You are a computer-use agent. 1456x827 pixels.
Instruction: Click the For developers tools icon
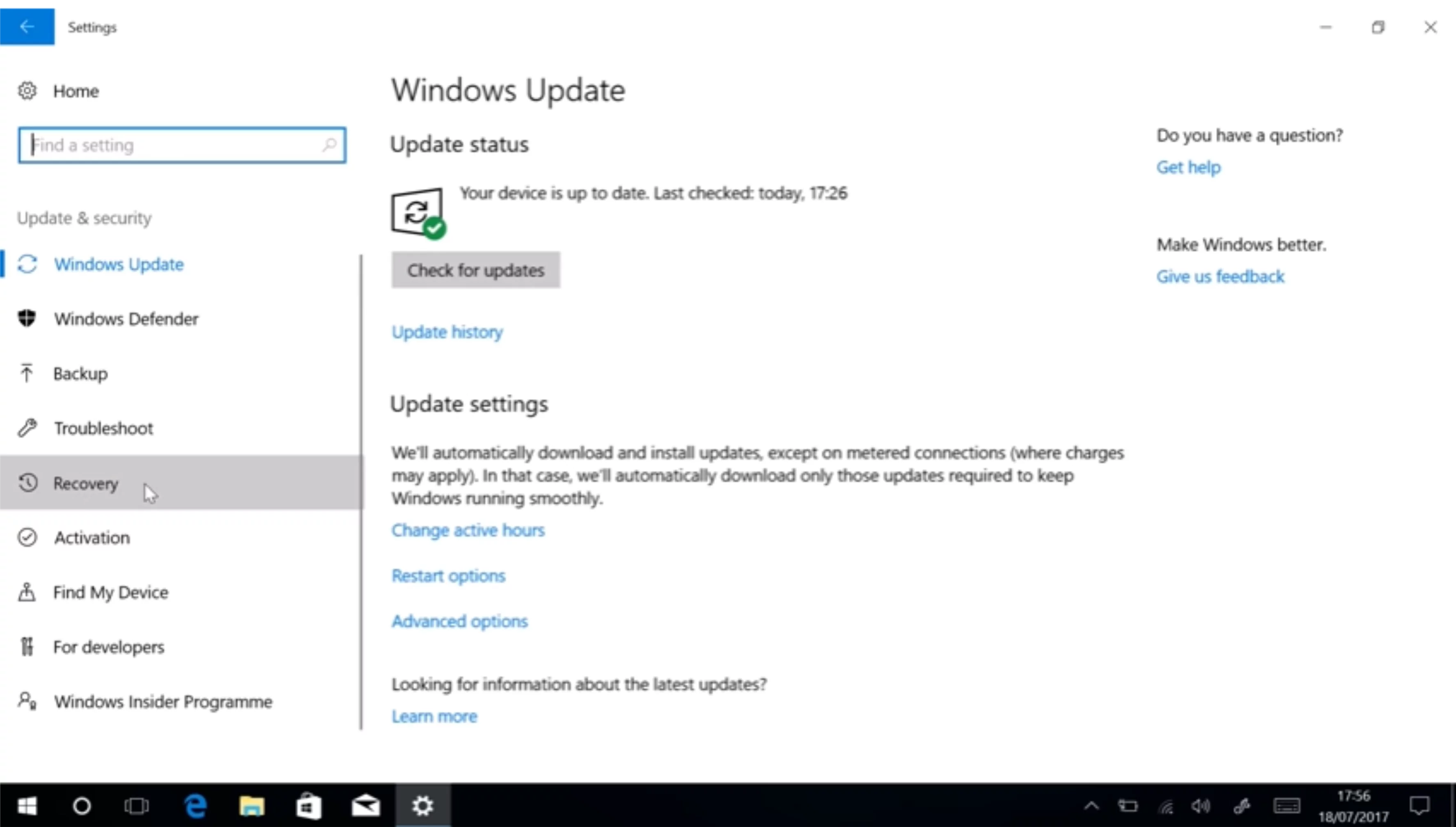click(27, 646)
